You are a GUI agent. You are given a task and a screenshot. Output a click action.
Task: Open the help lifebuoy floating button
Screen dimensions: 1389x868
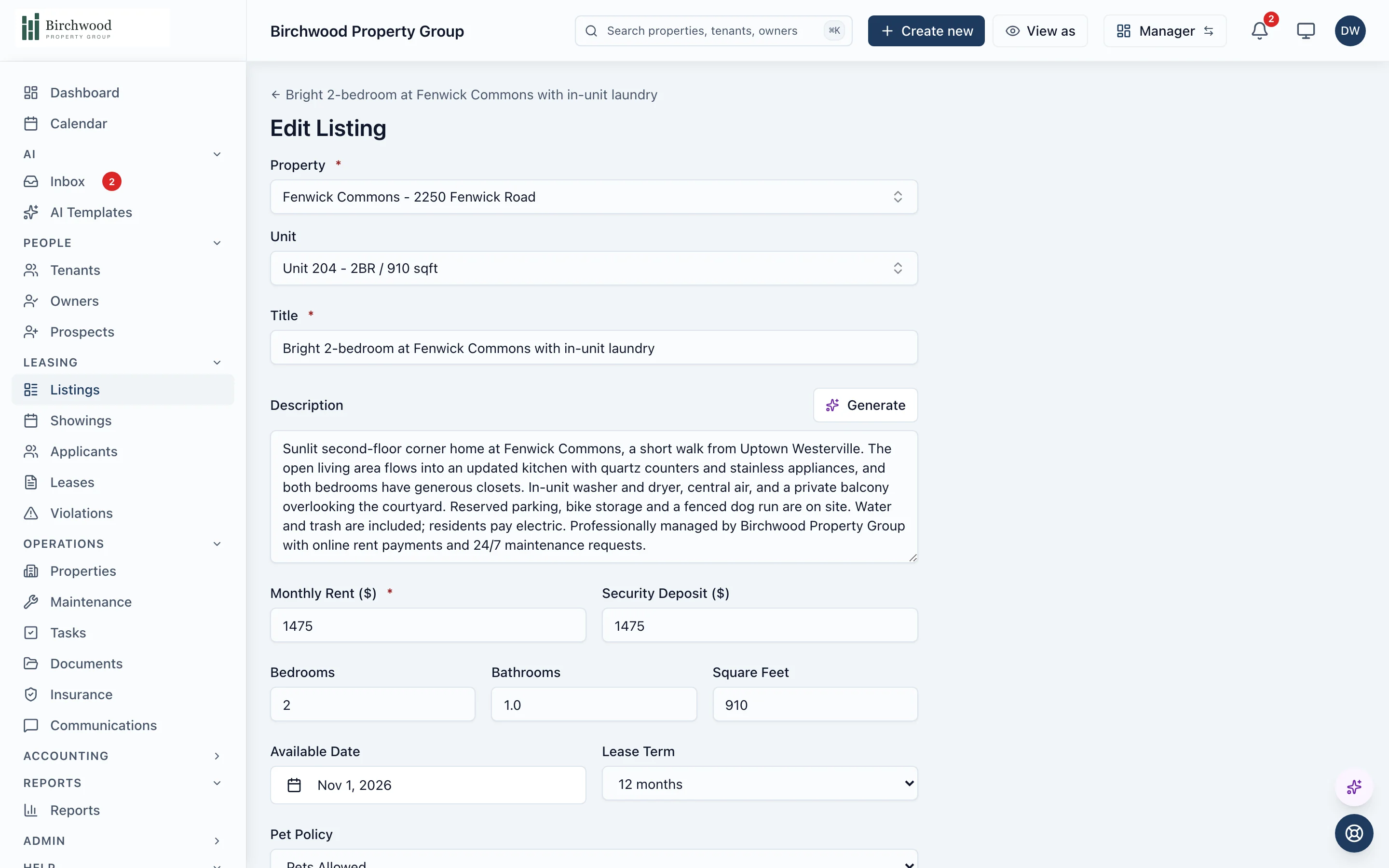1354,833
